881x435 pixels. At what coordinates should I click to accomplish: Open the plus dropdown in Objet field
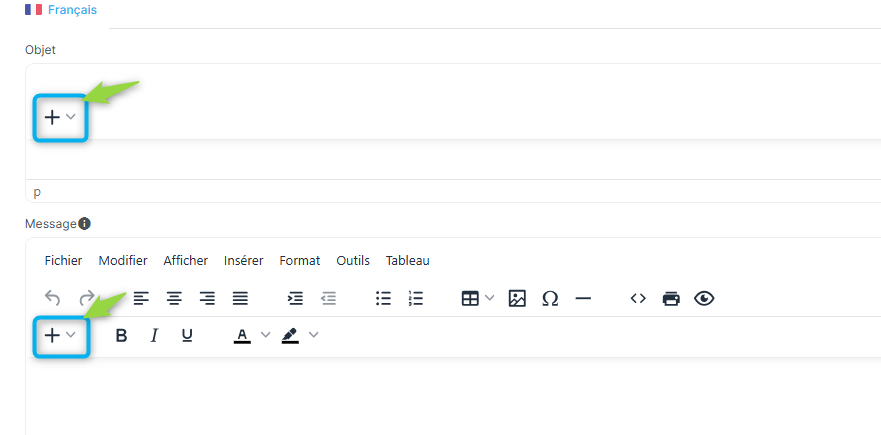point(60,117)
